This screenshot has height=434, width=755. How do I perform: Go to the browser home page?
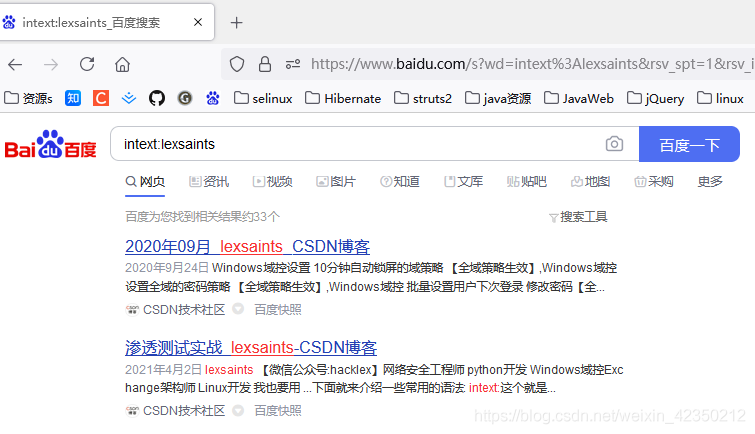tap(122, 64)
